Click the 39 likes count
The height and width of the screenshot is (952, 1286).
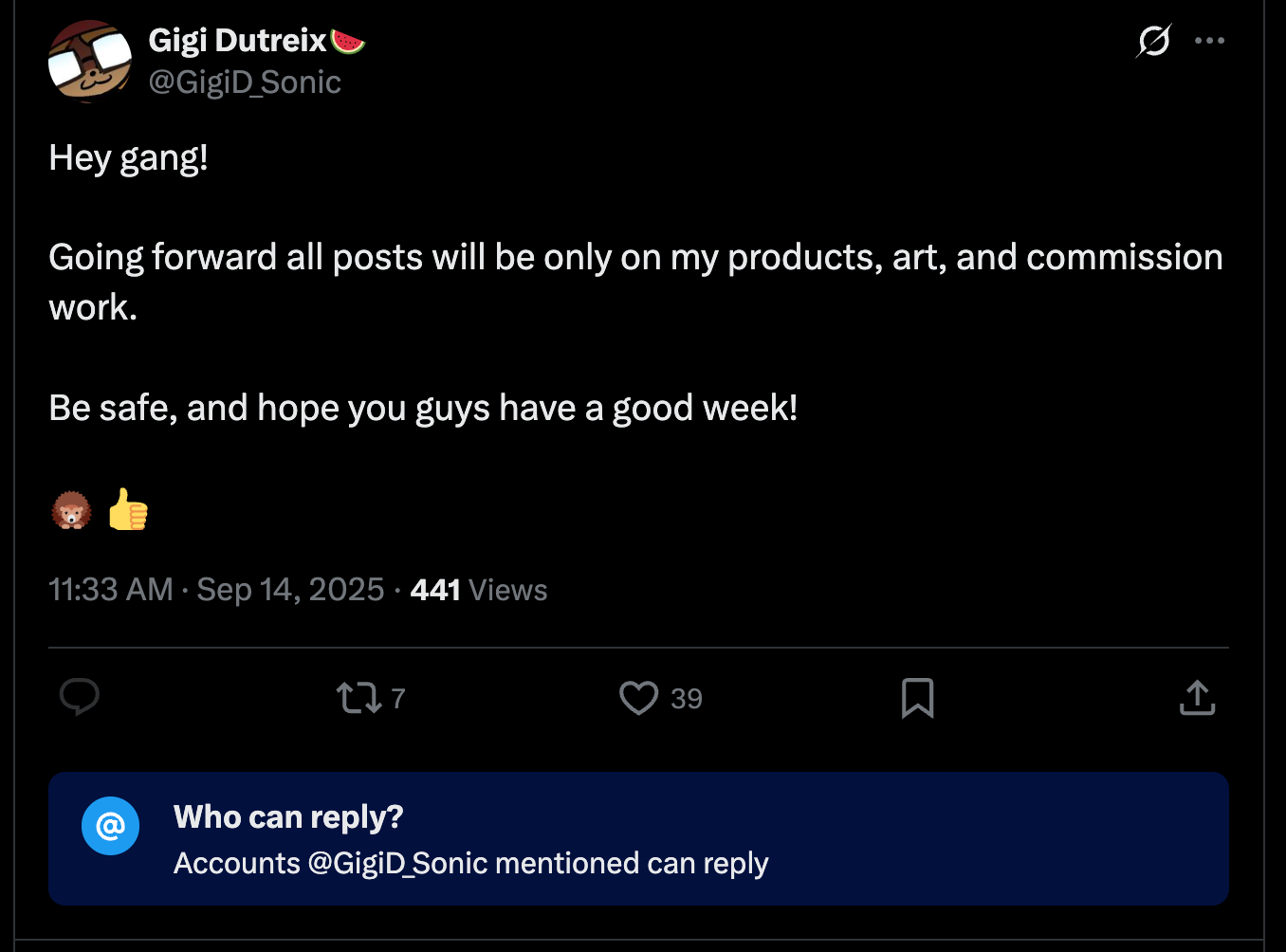(x=687, y=699)
